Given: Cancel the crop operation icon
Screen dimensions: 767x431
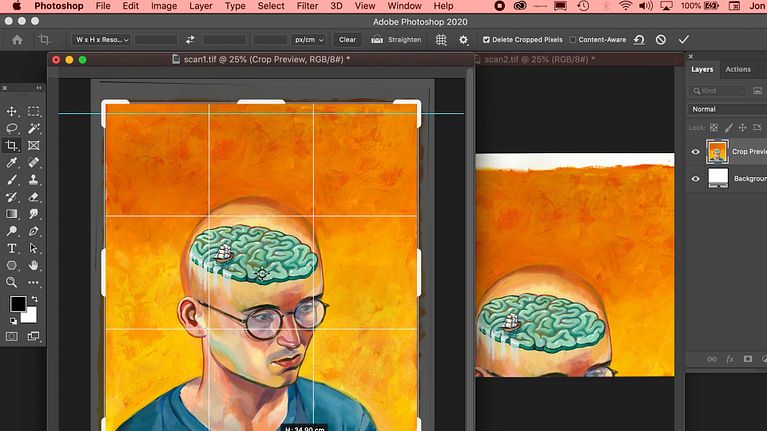Looking at the screenshot, I should [x=660, y=40].
